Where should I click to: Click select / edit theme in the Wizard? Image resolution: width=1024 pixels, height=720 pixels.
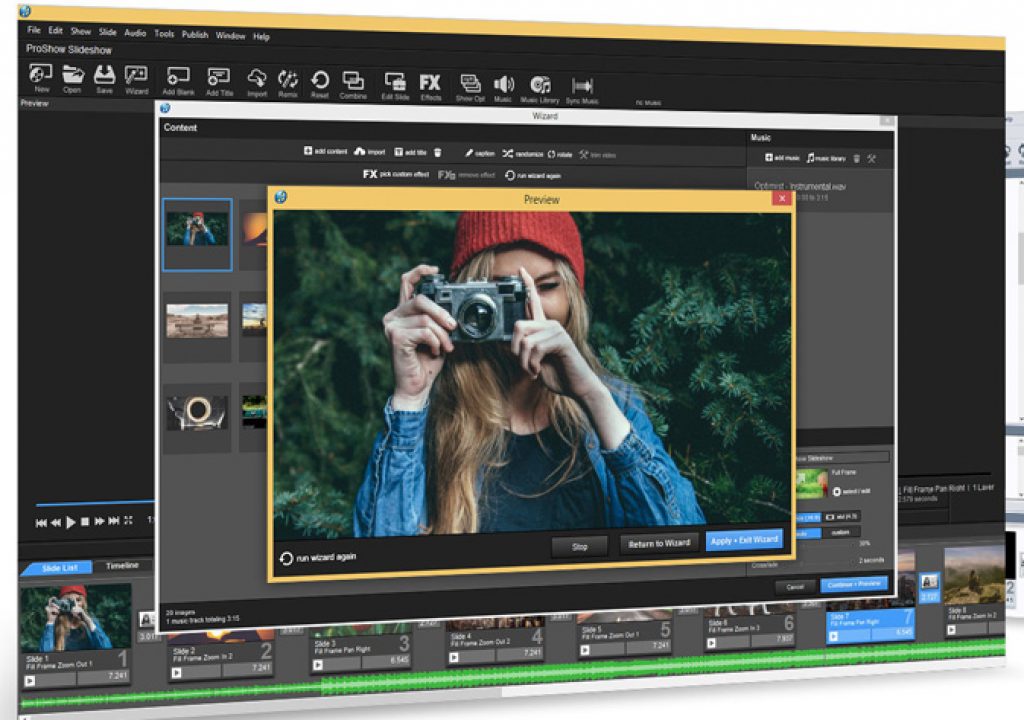point(851,491)
